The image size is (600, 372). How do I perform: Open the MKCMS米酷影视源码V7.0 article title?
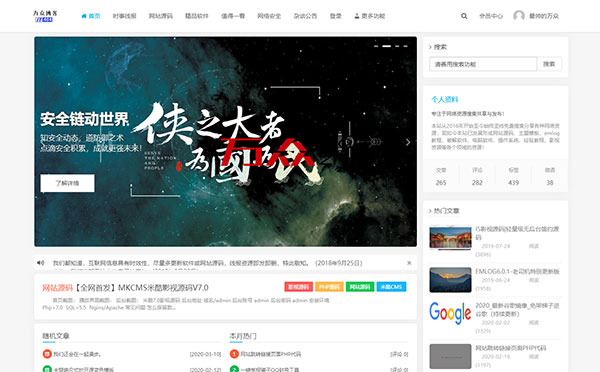click(x=141, y=287)
